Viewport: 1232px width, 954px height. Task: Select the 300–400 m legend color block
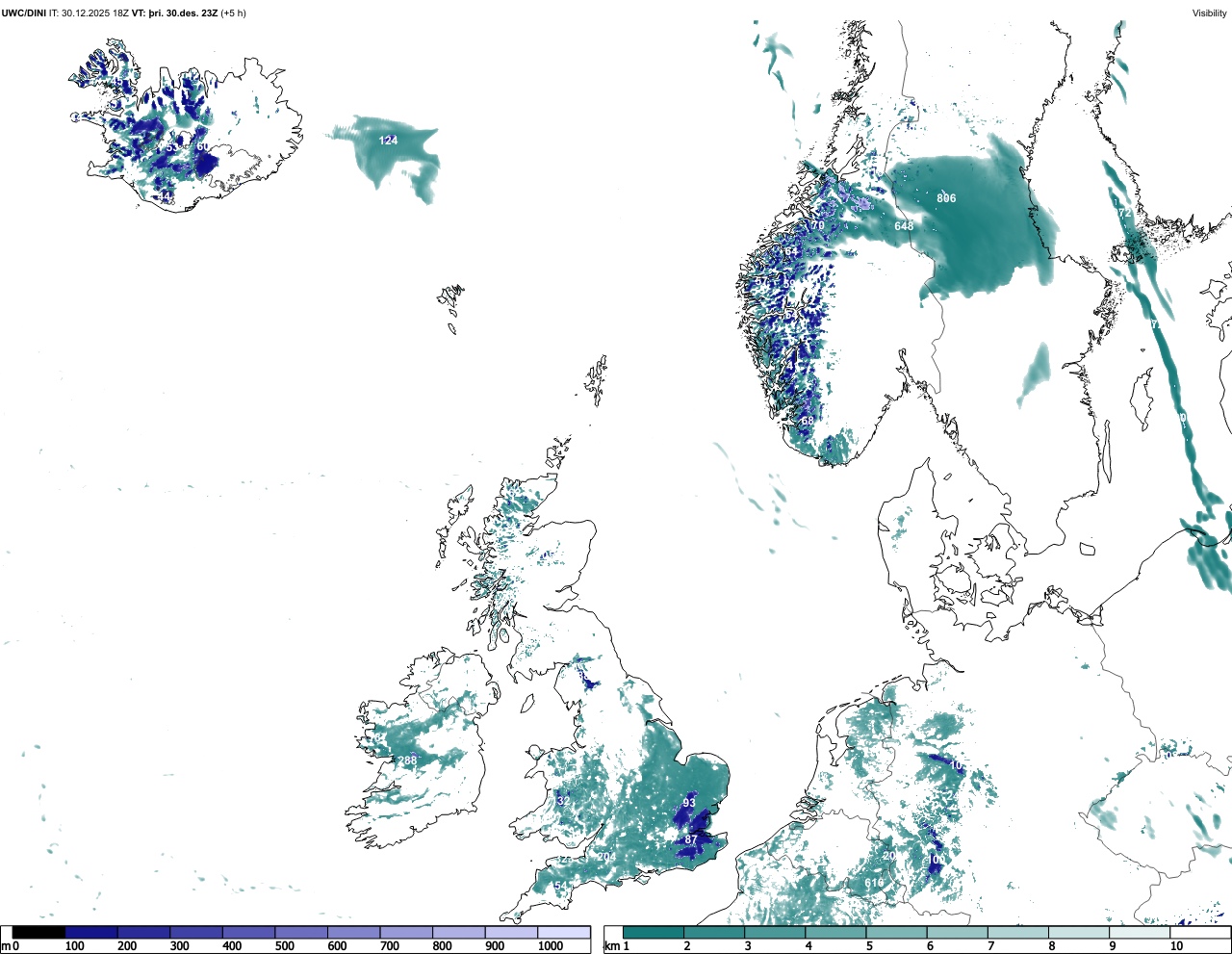196,932
